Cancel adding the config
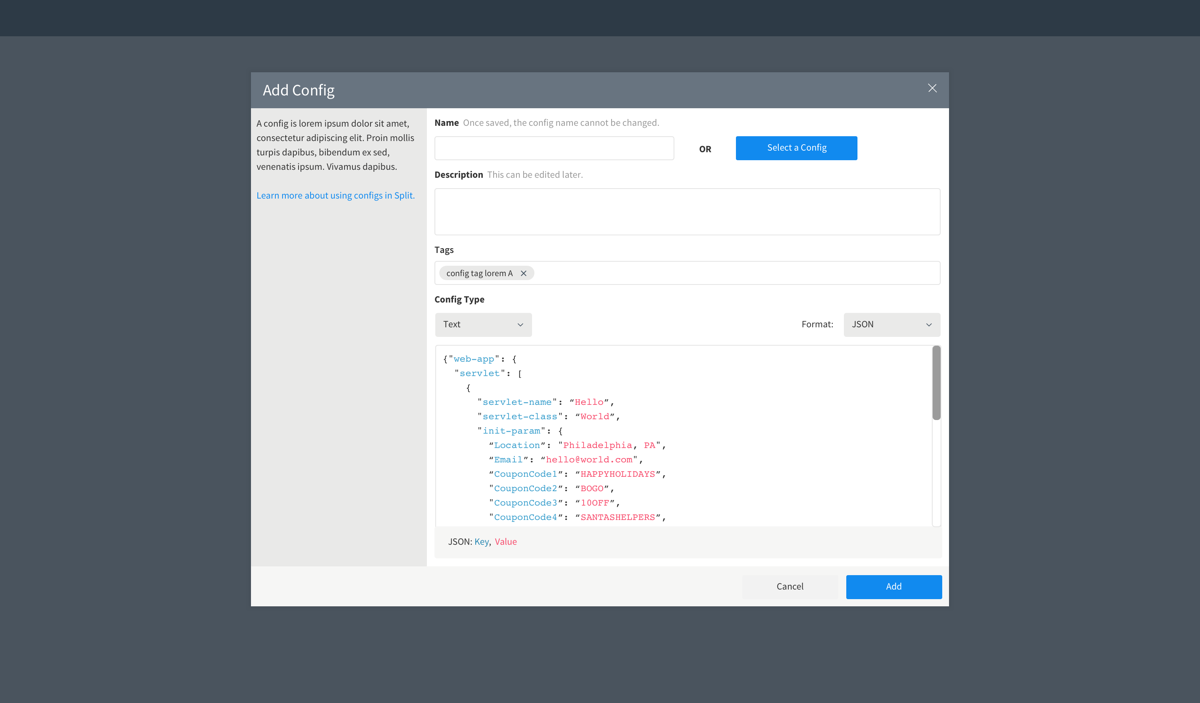 click(790, 587)
